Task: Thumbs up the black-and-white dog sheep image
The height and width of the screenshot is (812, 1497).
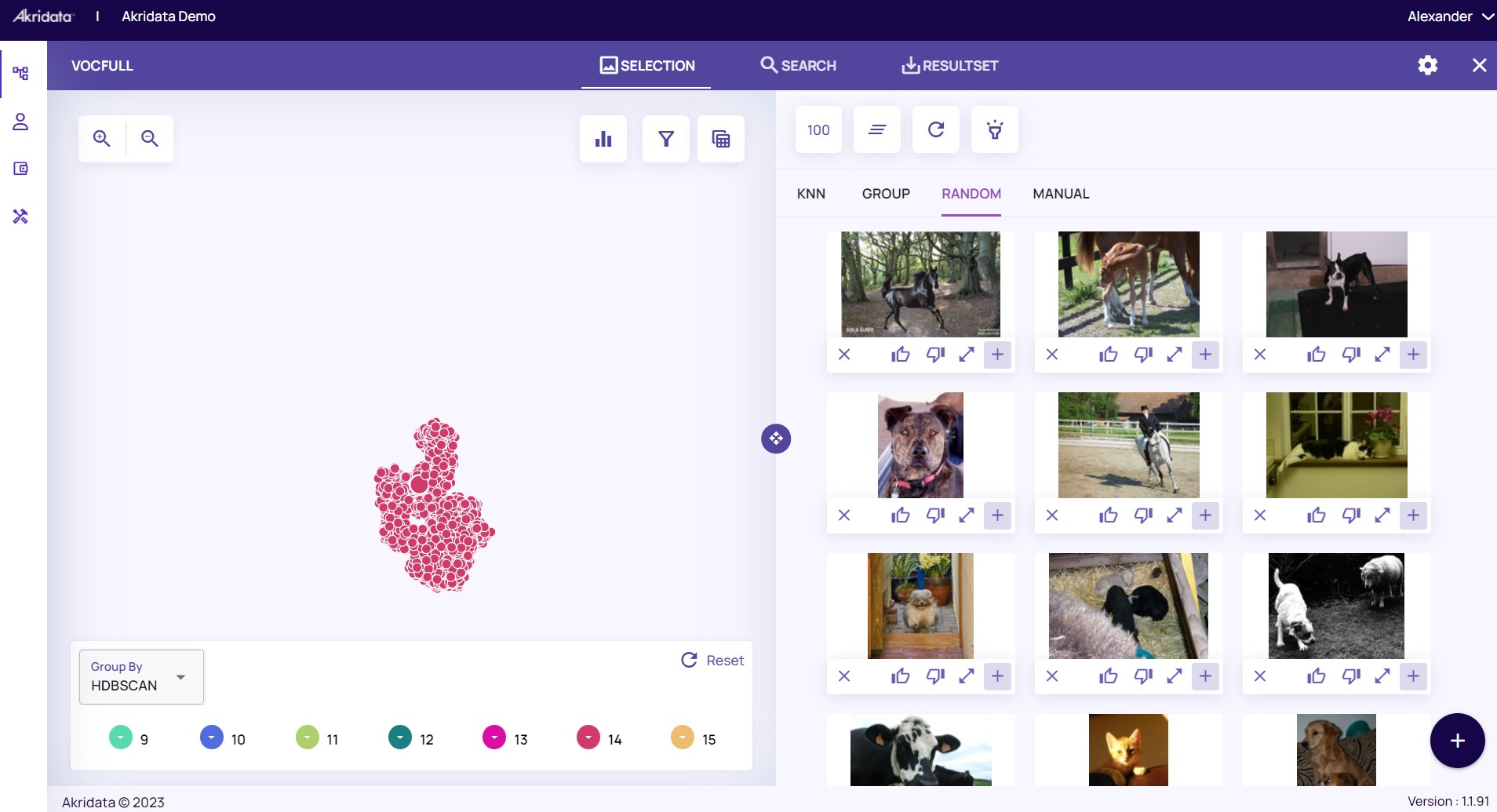Action: [1317, 676]
